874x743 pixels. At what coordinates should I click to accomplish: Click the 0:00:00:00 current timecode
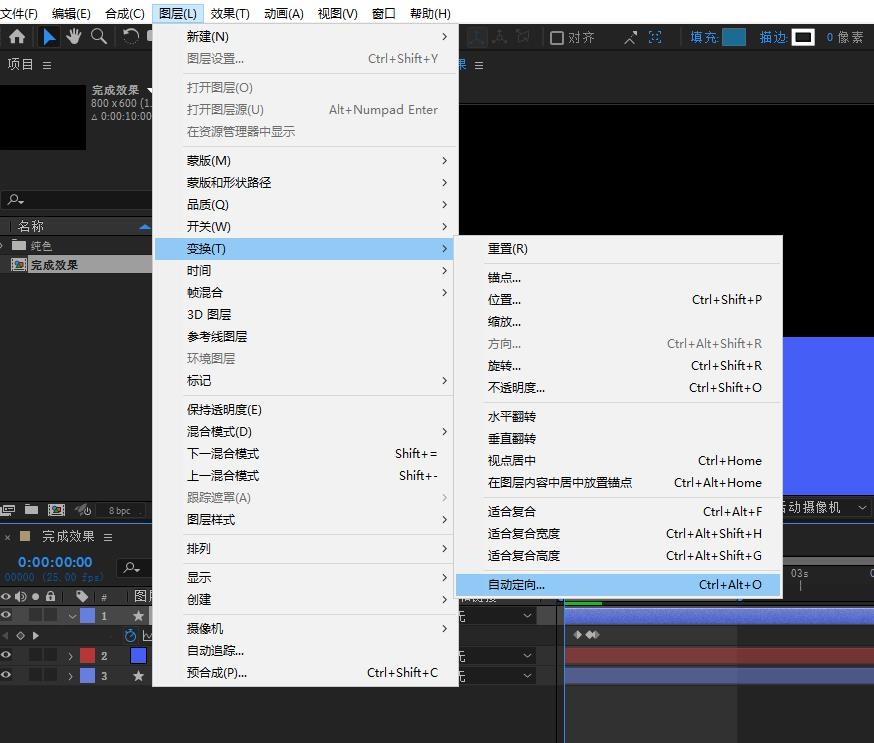pyautogui.click(x=55, y=562)
